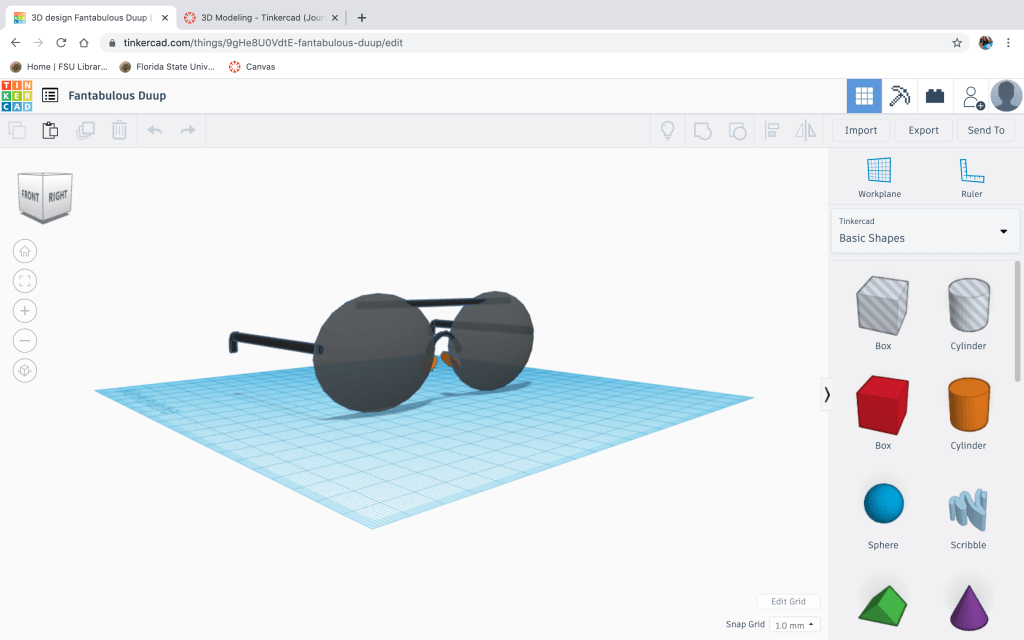Select the 3D design grid view button

(x=864, y=96)
